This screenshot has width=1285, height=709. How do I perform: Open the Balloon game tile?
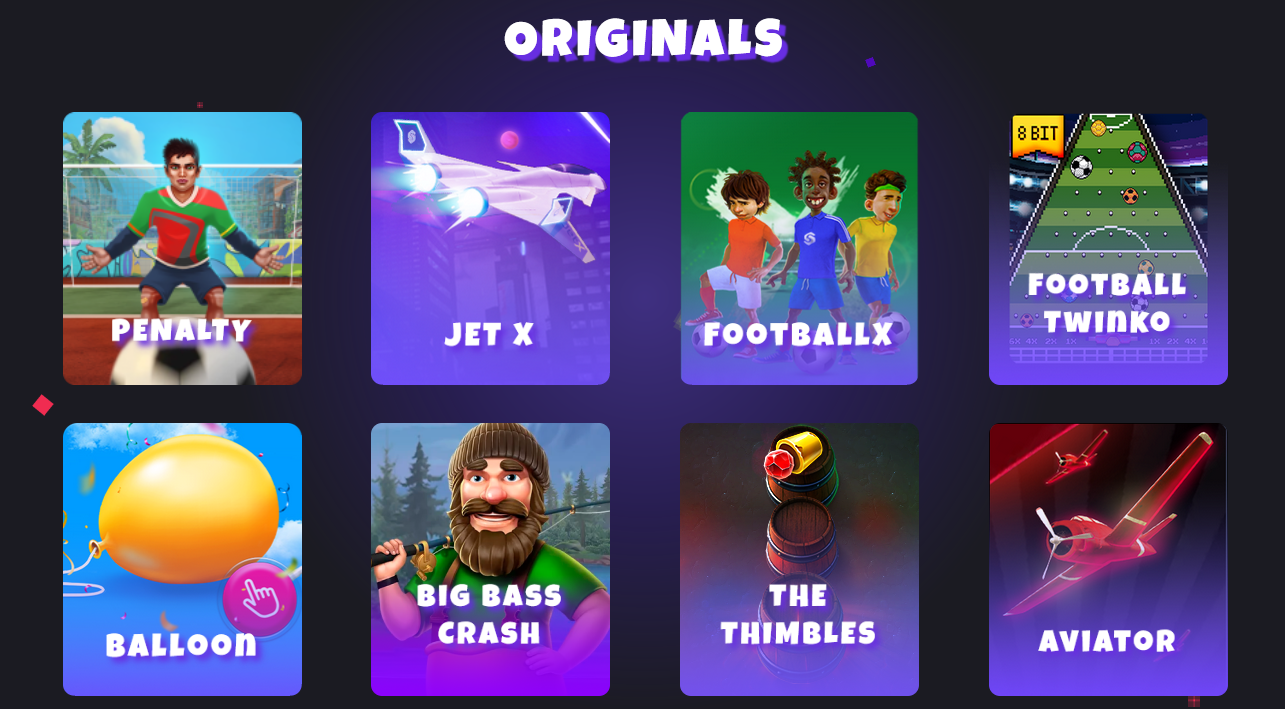pos(182,559)
